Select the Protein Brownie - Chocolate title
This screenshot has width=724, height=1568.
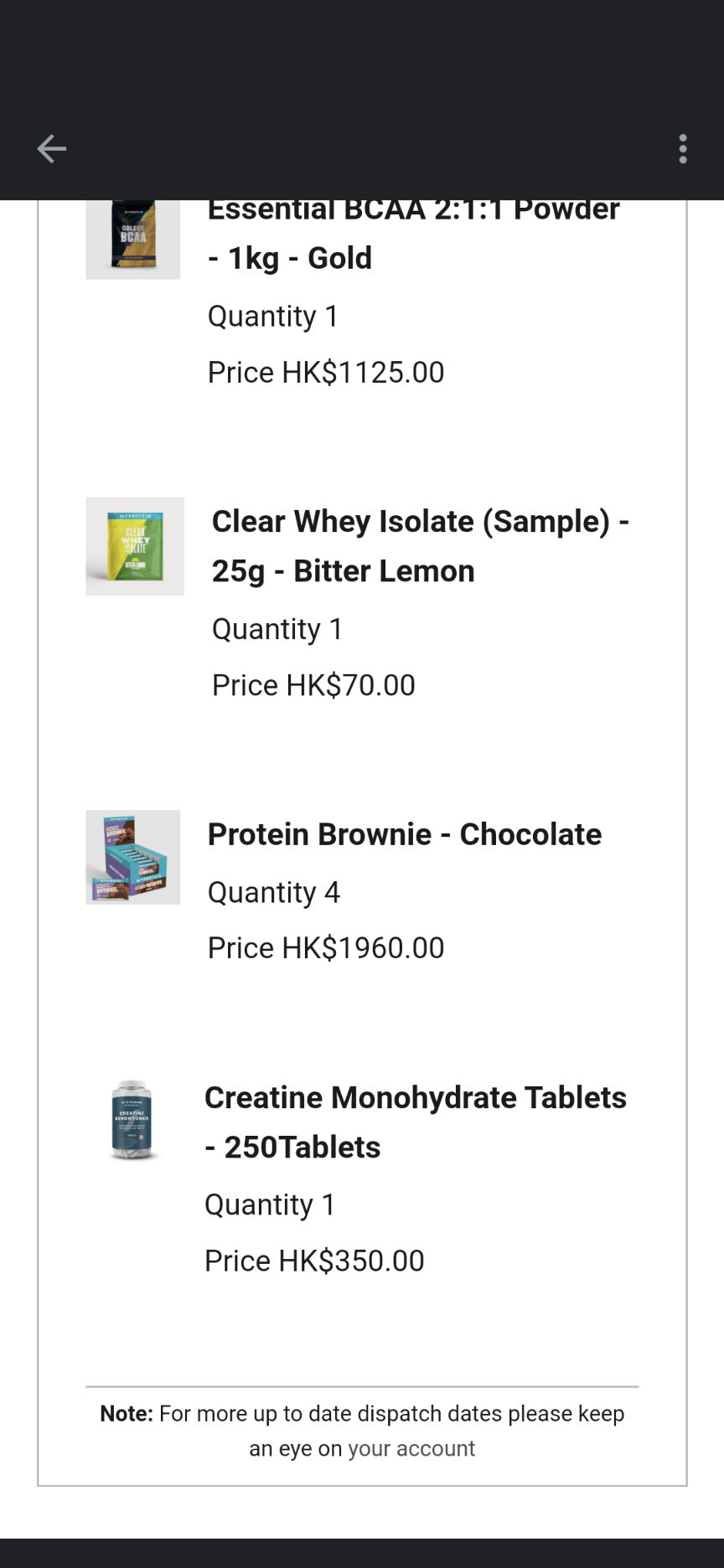[405, 834]
